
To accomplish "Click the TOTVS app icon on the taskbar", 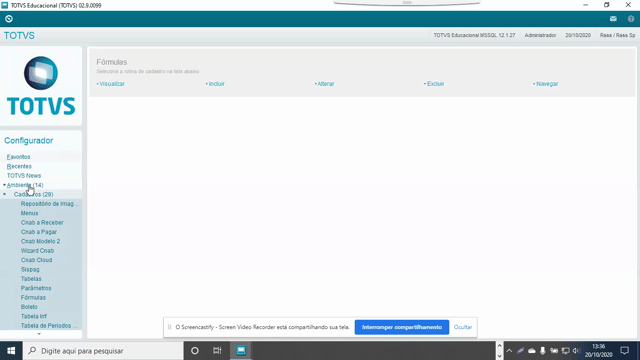I will pos(241,351).
